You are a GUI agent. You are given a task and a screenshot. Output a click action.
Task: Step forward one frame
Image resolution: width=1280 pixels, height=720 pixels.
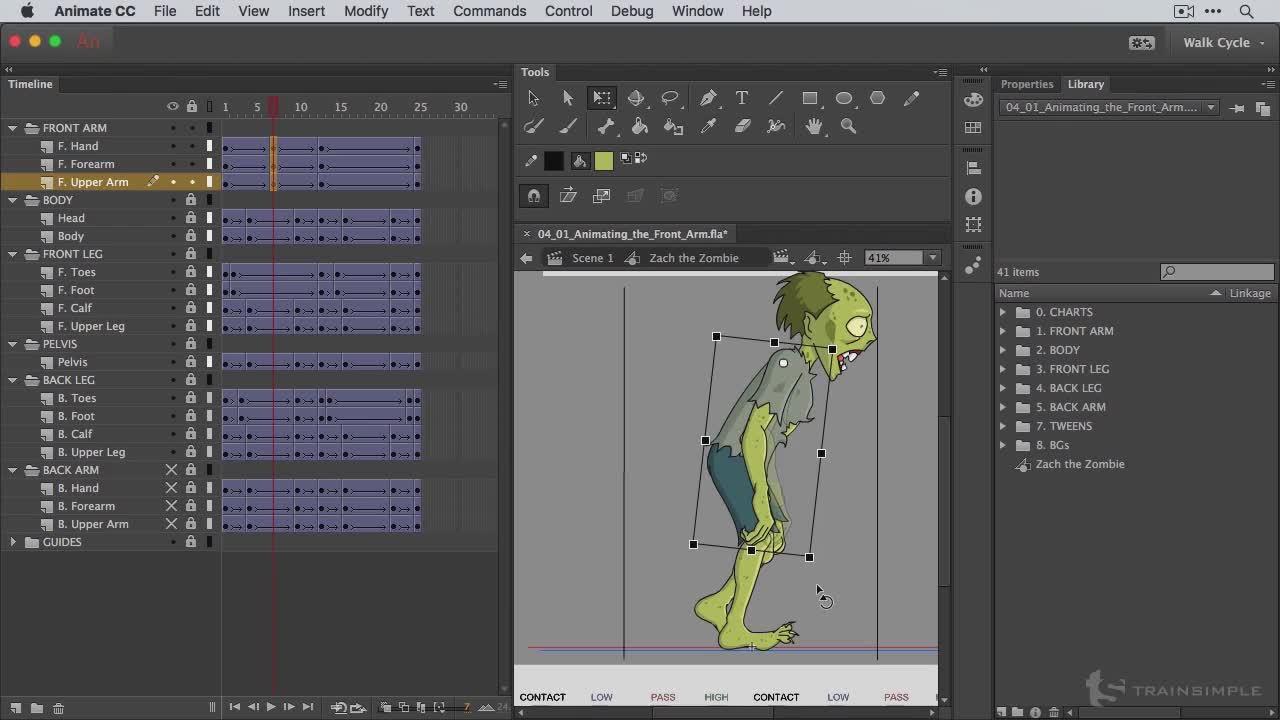[x=288, y=707]
